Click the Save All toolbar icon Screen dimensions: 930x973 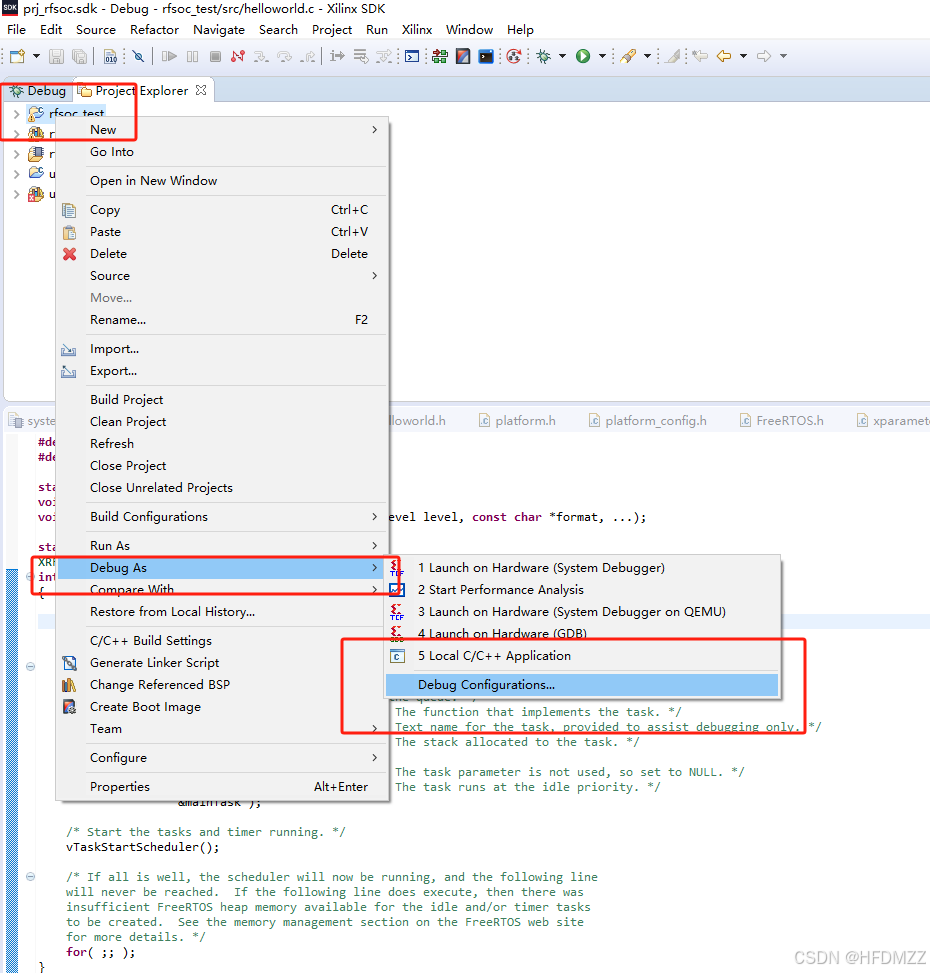coord(79,56)
